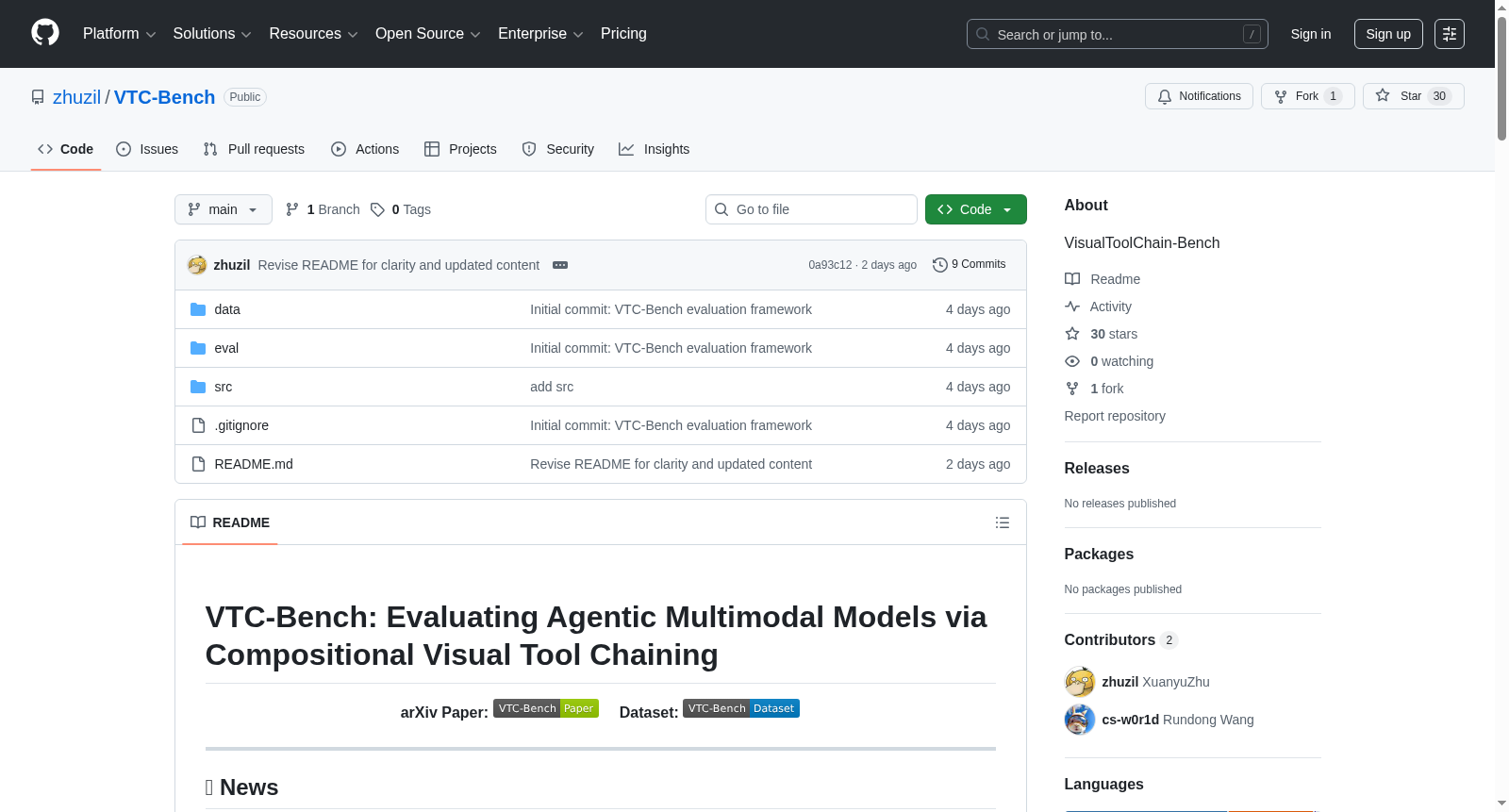1509x812 pixels.
Task: Open commit hash 0a93c12
Action: (830, 265)
